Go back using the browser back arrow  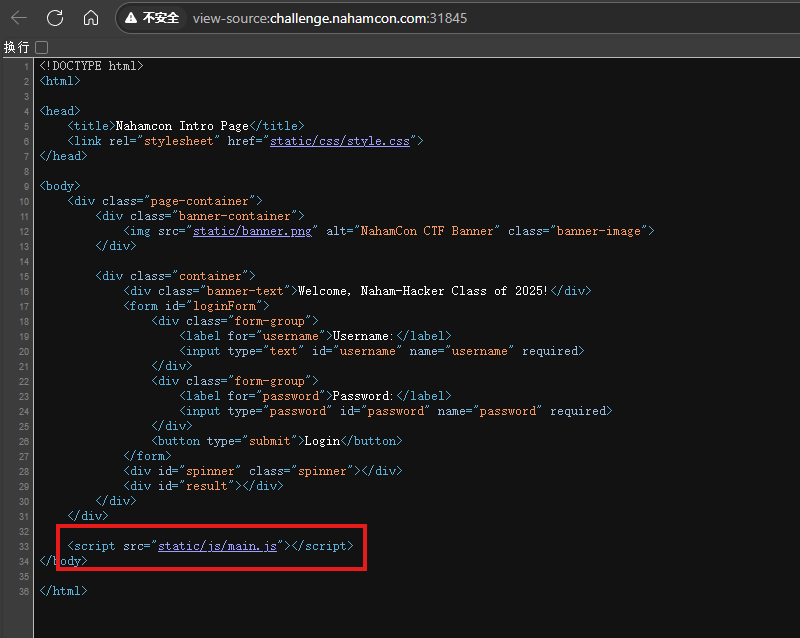coord(19,18)
